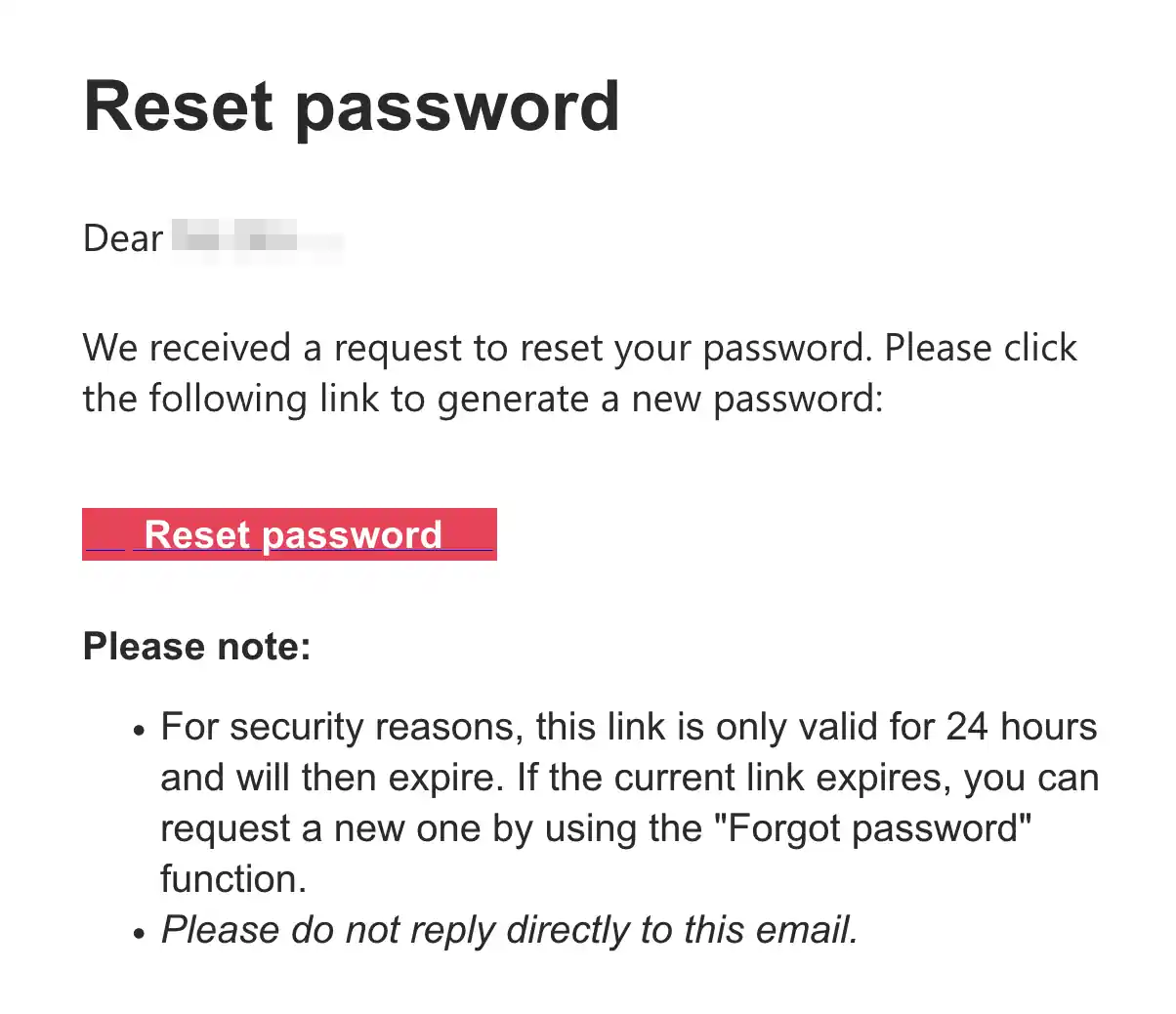Click the blurred recipient name

[x=257, y=238]
